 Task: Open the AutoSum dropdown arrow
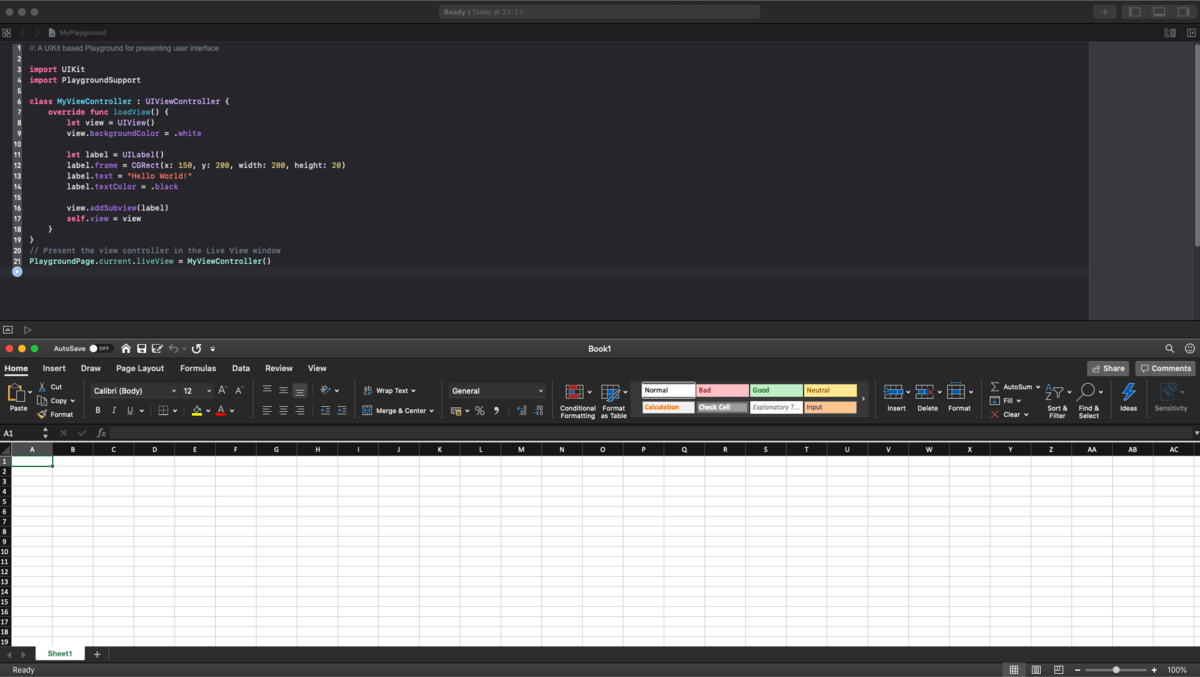pos(1038,387)
